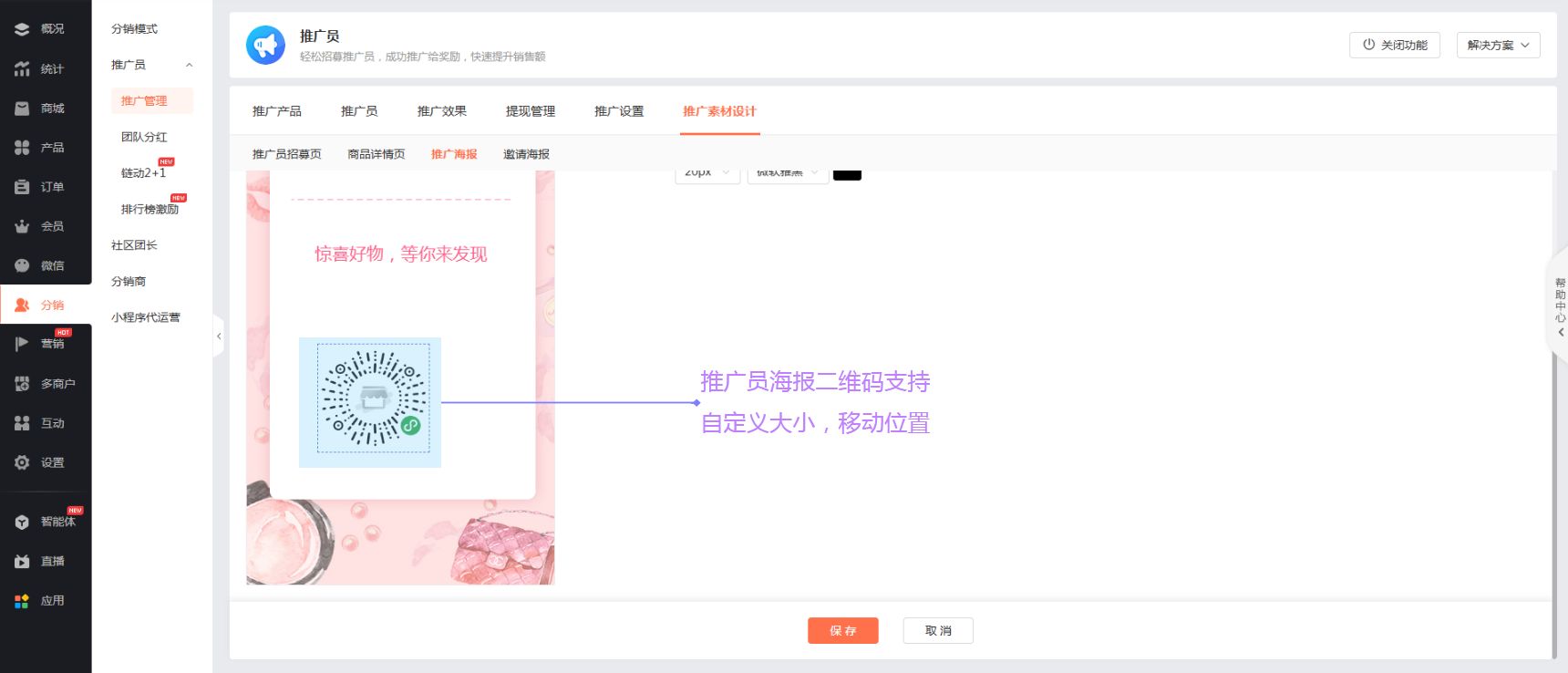Select the 推广素材设计 tab
The height and width of the screenshot is (673, 1568).
(719, 111)
